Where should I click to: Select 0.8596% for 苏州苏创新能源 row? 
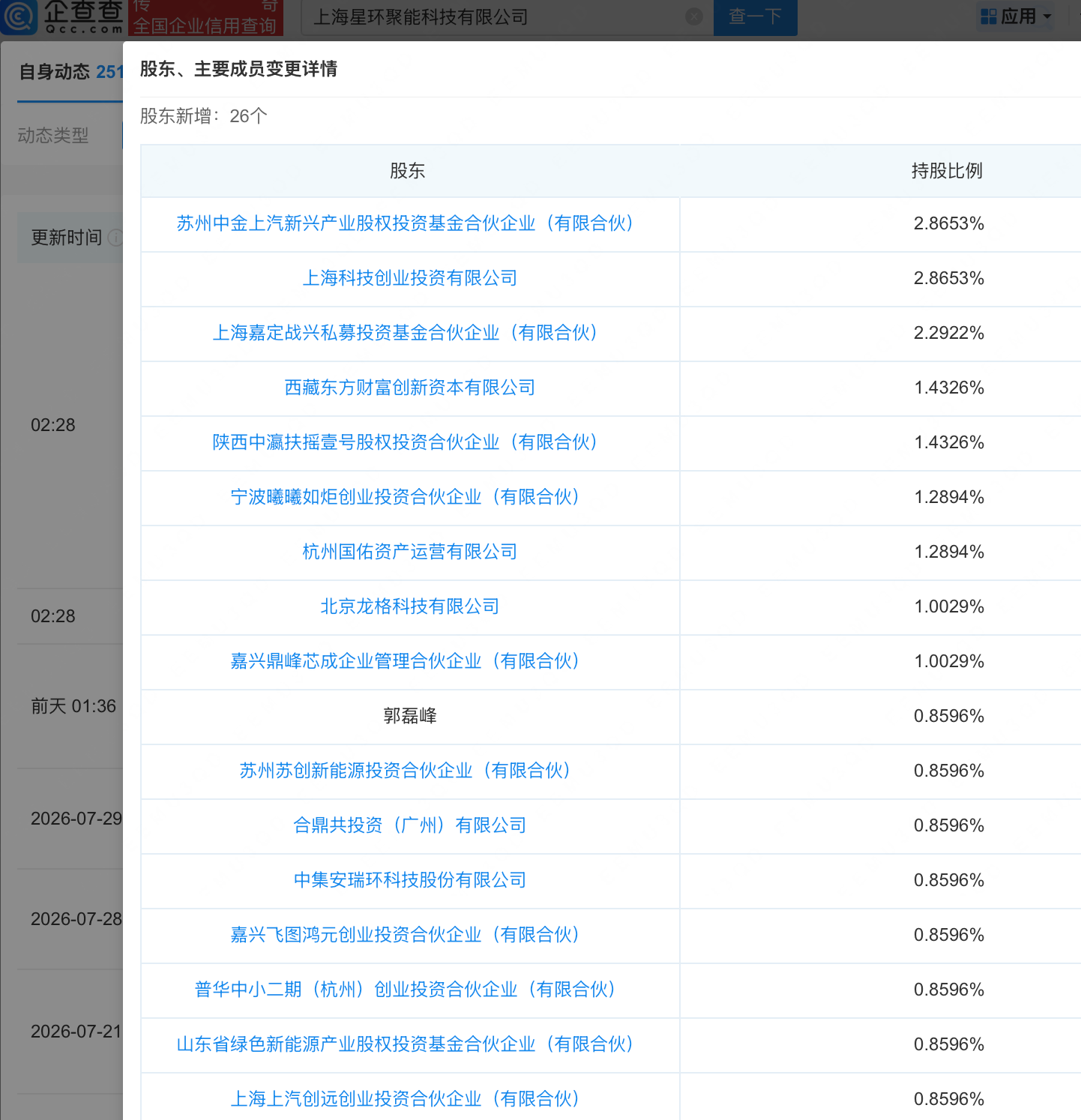pyautogui.click(x=949, y=771)
